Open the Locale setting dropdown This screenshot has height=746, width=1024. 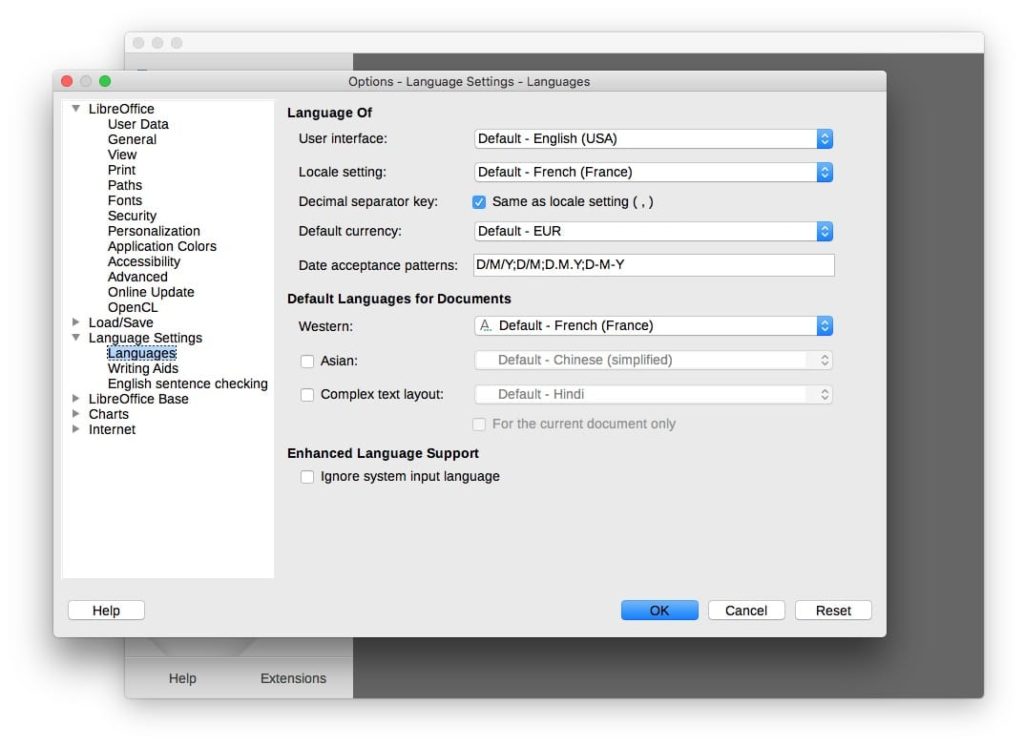pyautogui.click(x=653, y=172)
